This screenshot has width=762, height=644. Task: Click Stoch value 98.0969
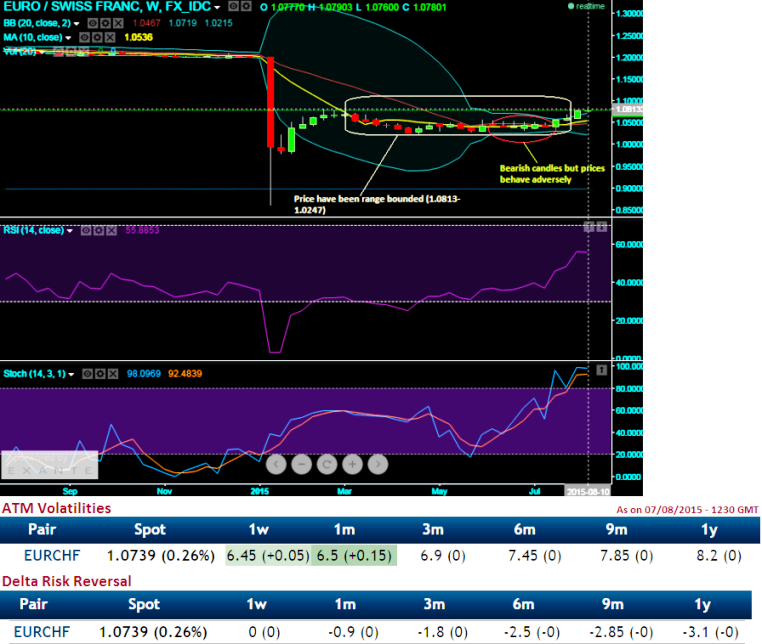click(144, 374)
